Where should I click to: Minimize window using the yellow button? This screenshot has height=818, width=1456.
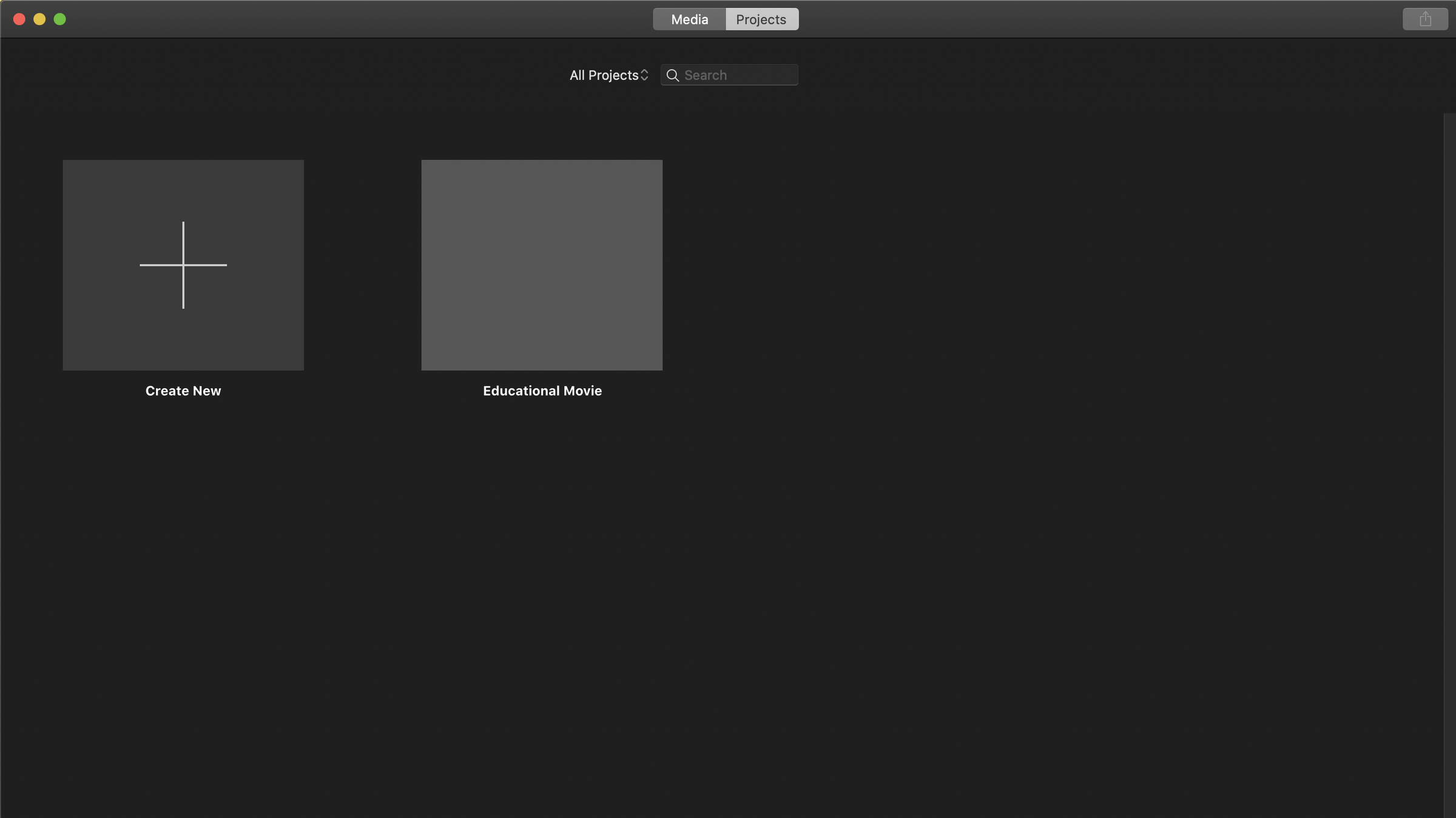[x=39, y=19]
